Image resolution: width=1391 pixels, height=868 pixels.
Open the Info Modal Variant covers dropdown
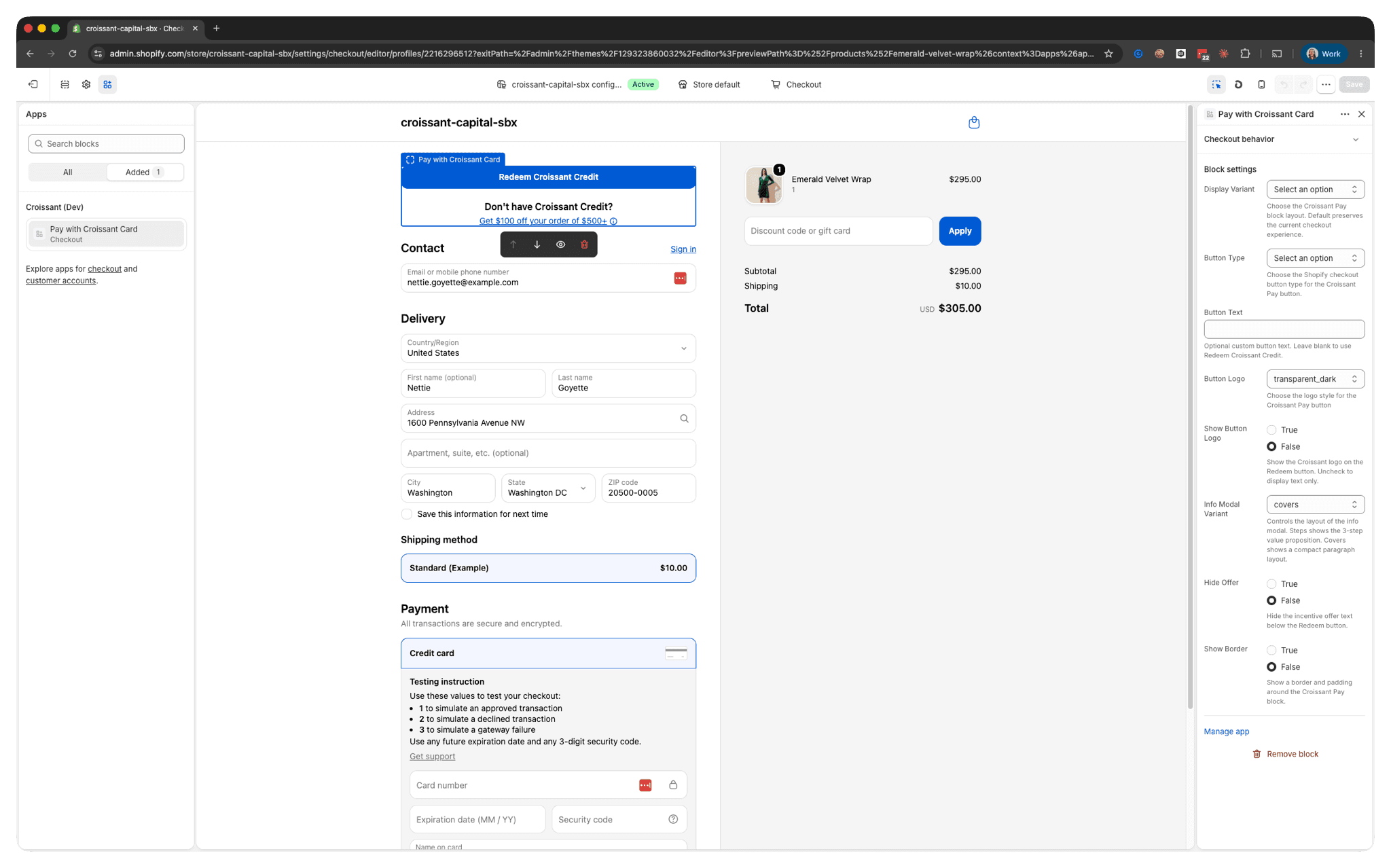1315,505
